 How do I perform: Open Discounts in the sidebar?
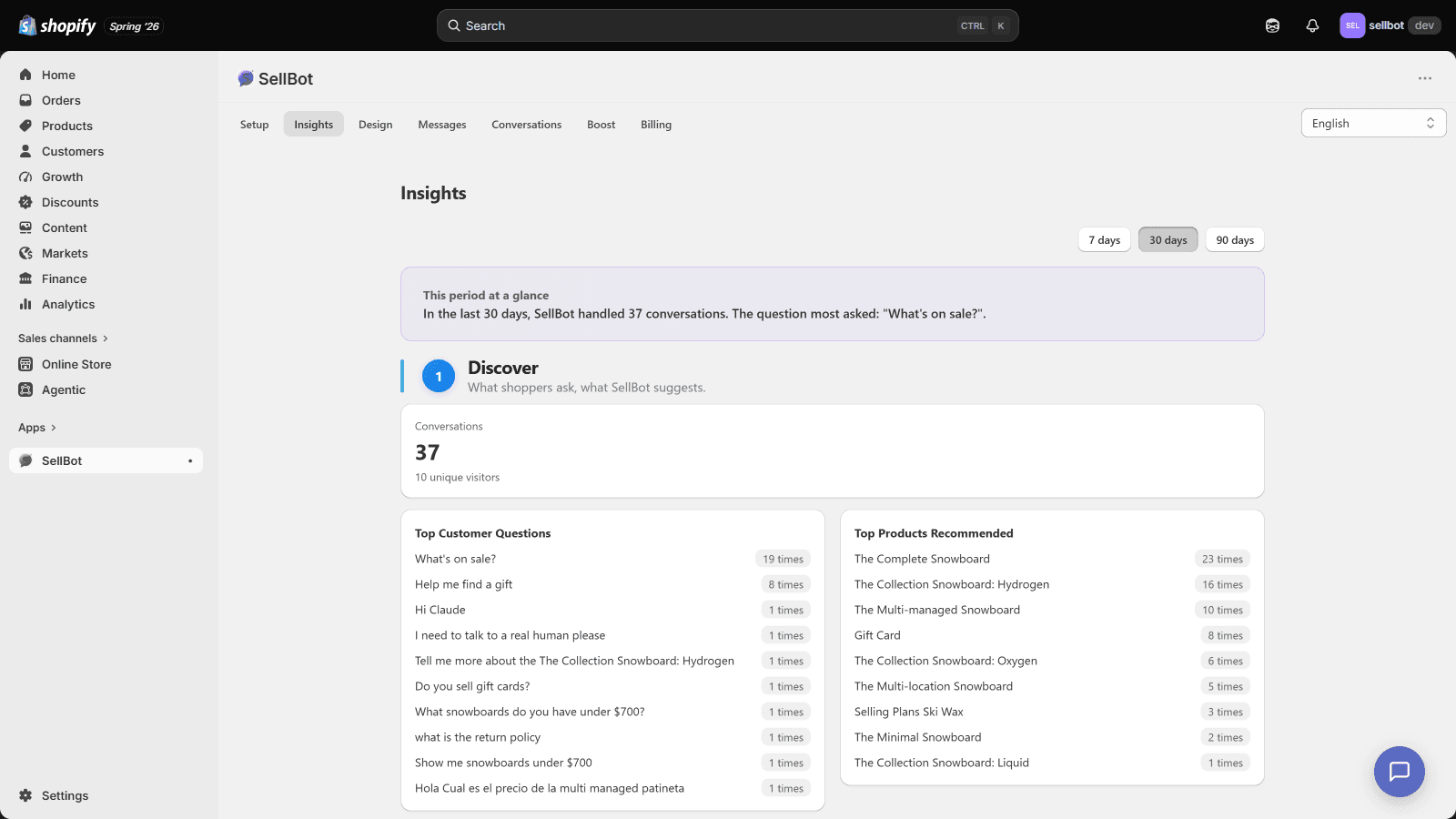[106, 202]
